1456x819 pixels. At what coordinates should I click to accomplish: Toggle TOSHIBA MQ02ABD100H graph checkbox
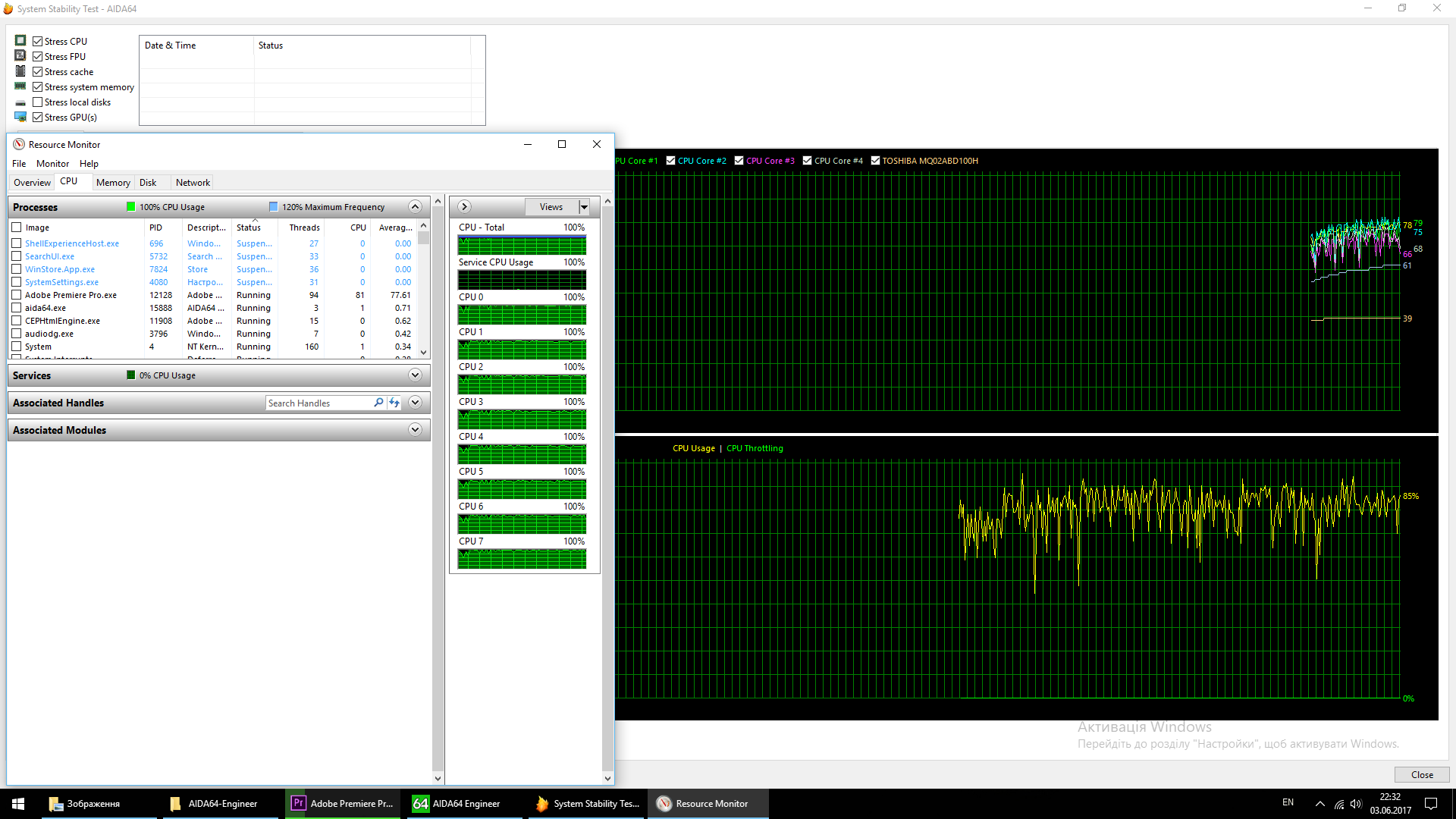click(875, 160)
